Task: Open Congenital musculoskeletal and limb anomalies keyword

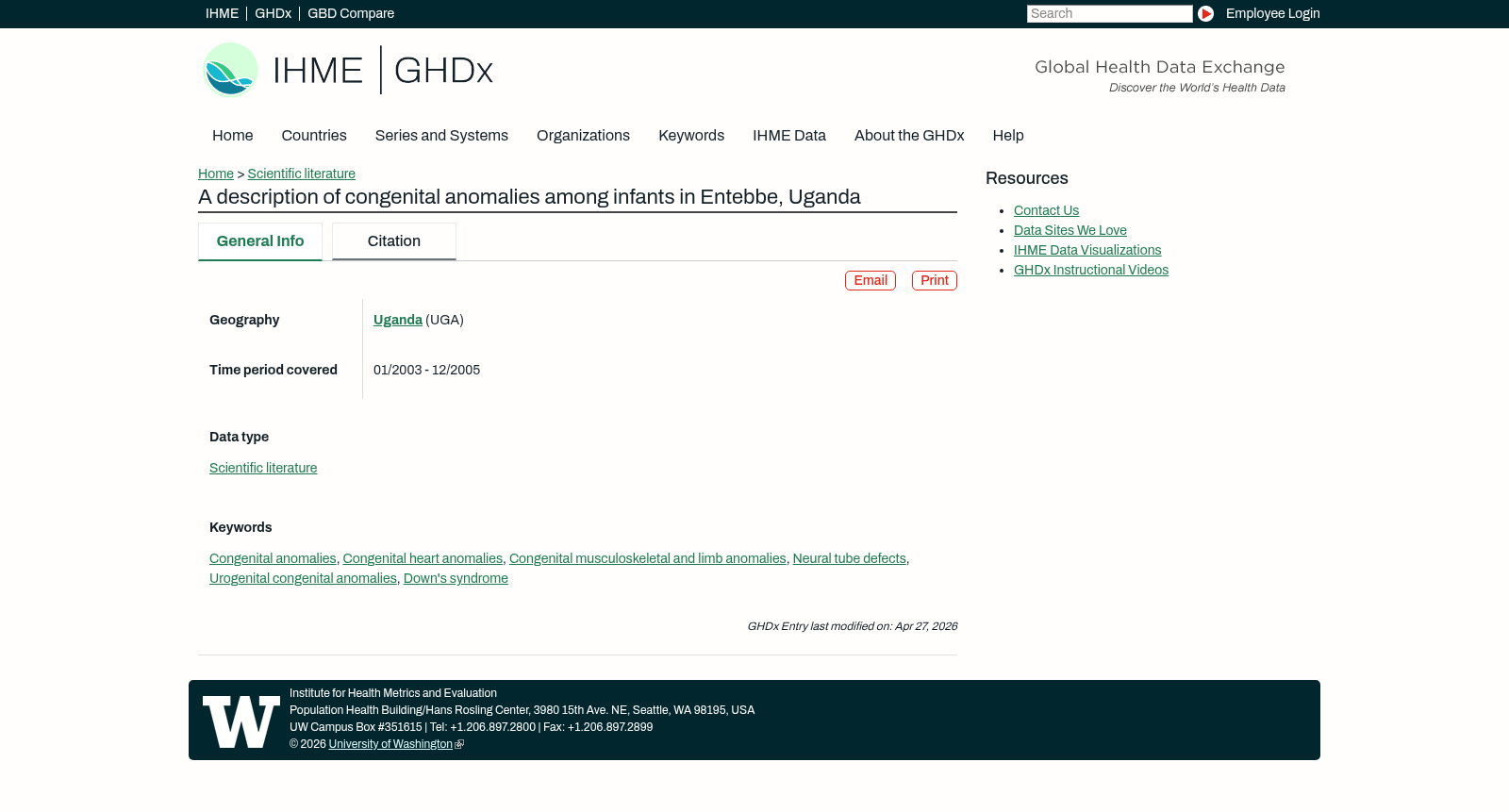Action: pos(648,558)
